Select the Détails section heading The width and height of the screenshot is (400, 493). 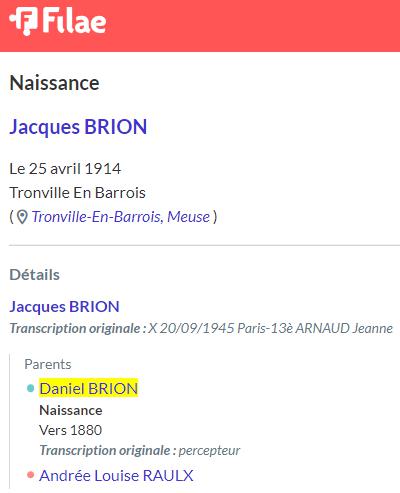point(34,275)
